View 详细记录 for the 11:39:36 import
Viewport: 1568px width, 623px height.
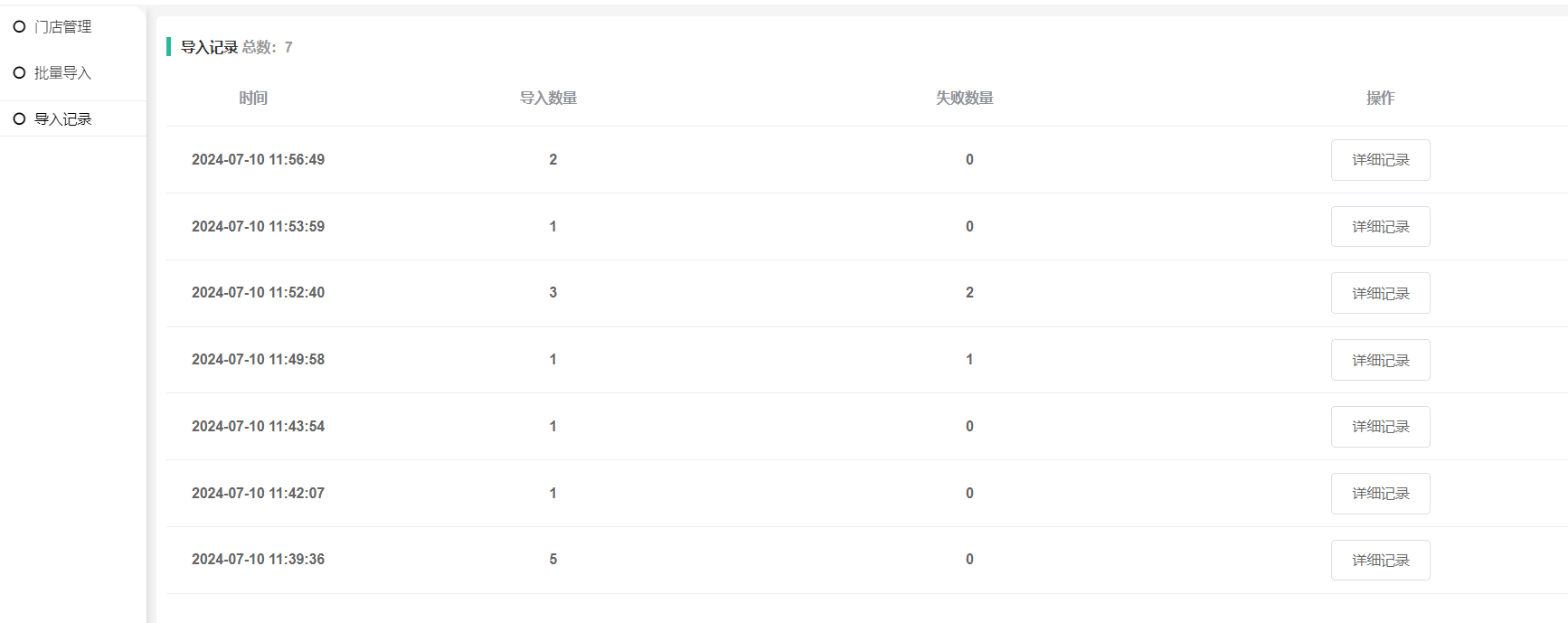coord(1380,560)
